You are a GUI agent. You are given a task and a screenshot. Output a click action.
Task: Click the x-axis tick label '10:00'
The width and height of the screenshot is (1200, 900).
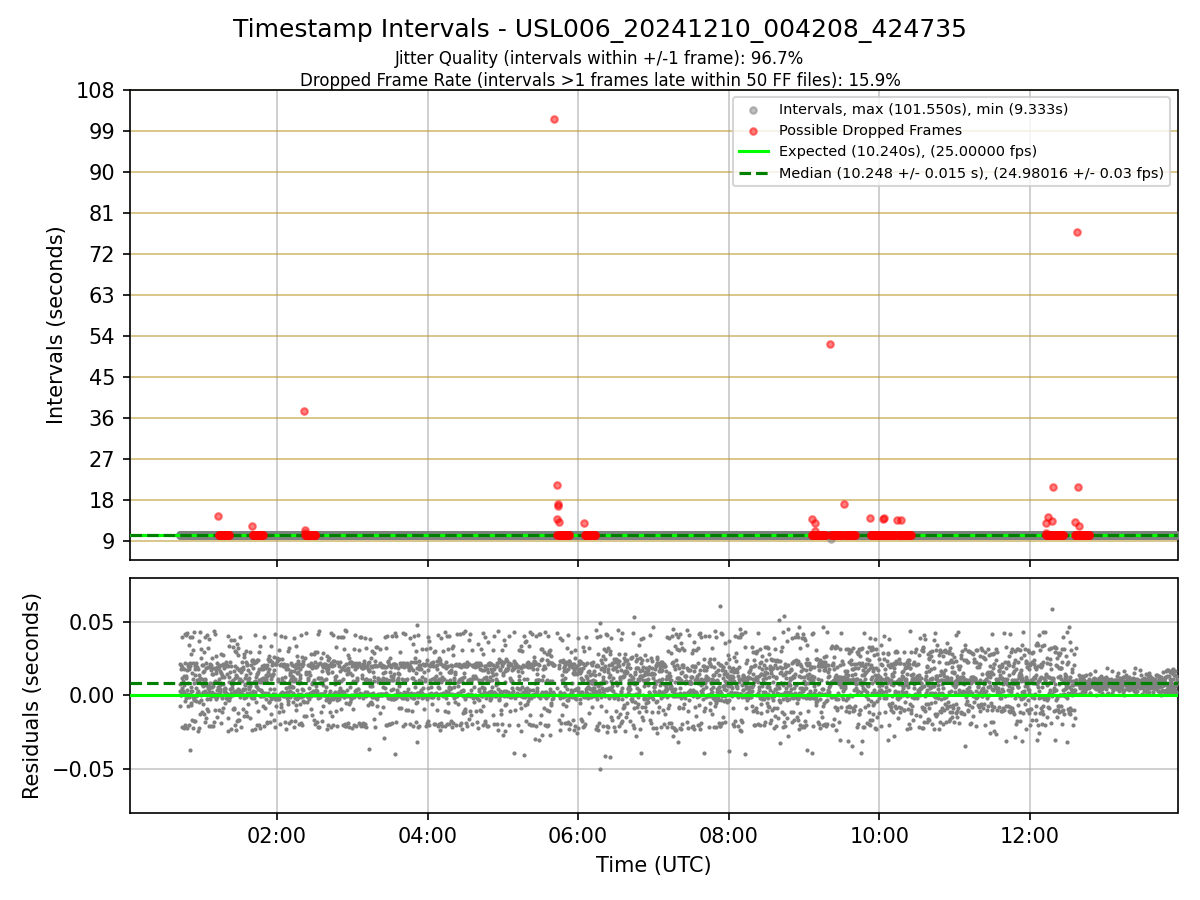point(879,837)
